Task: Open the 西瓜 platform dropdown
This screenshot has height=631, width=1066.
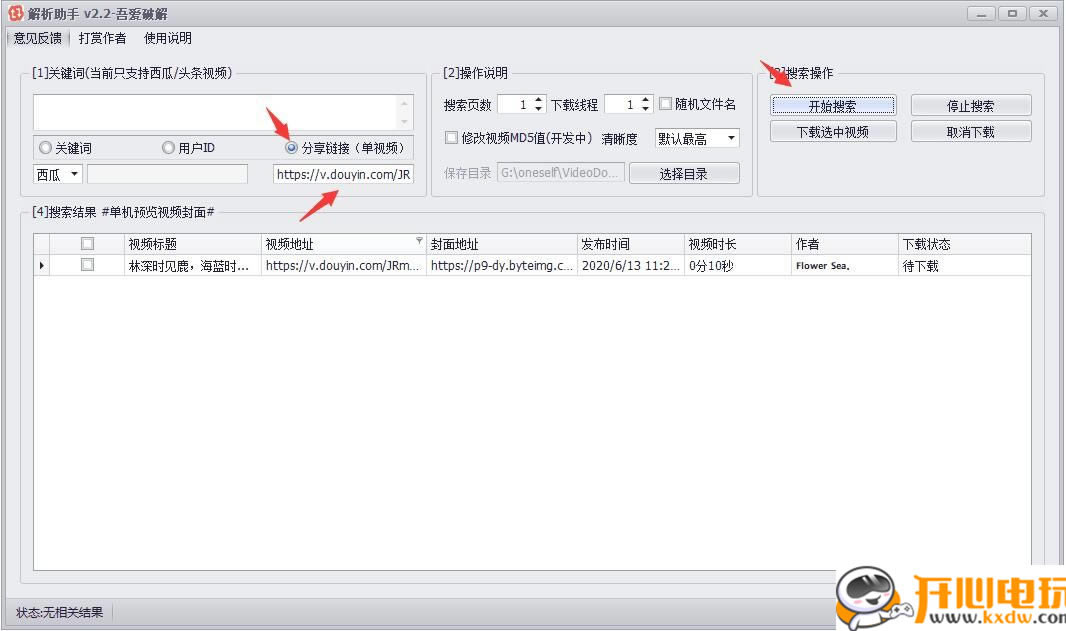Action: tap(57, 173)
